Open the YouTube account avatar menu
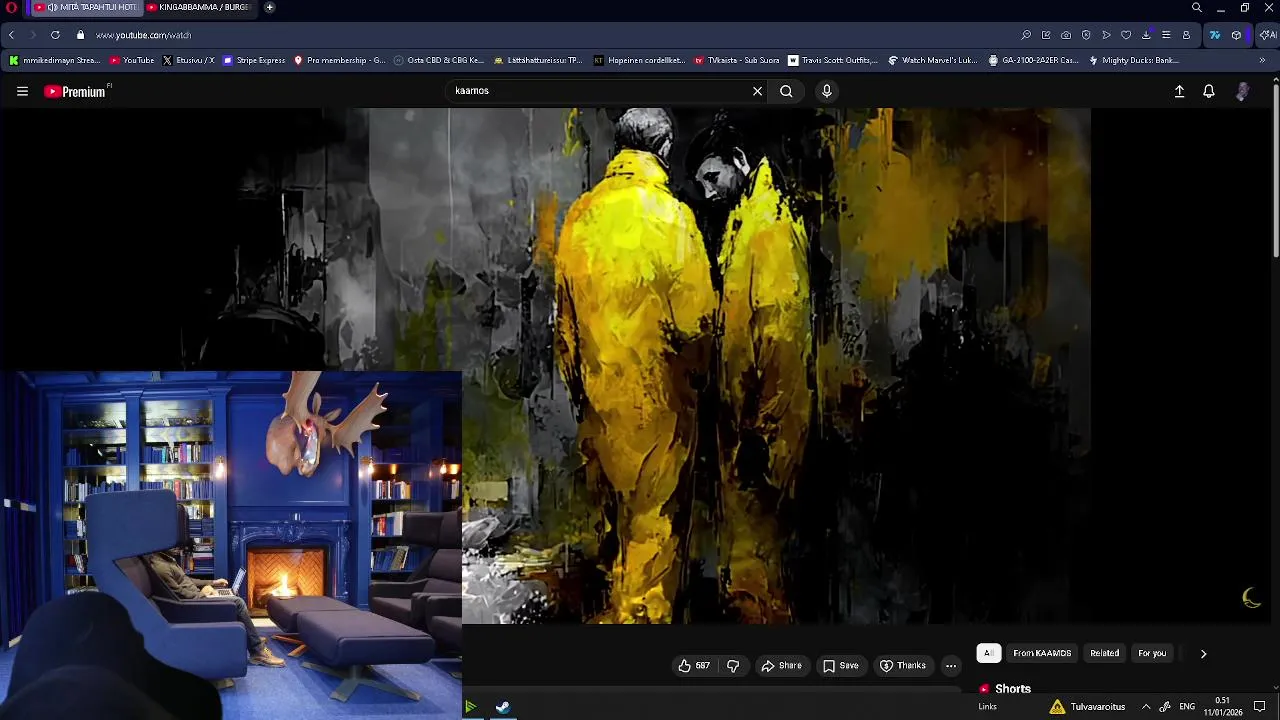The image size is (1280, 720). [x=1242, y=91]
